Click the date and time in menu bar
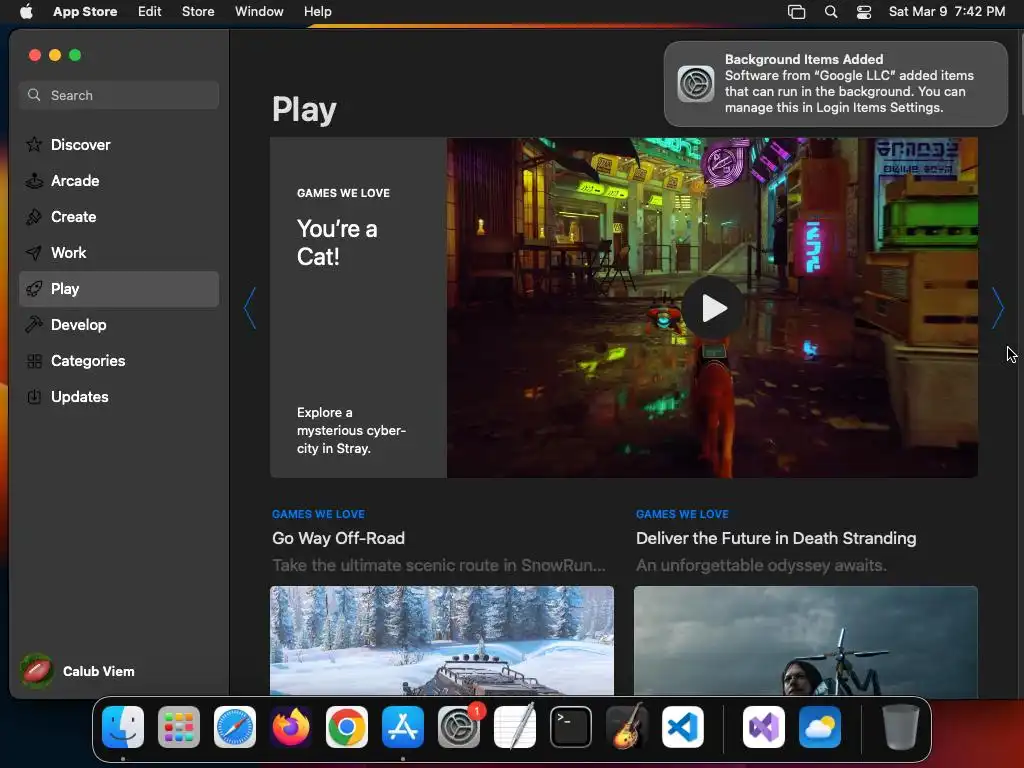This screenshot has width=1024, height=768. click(946, 11)
